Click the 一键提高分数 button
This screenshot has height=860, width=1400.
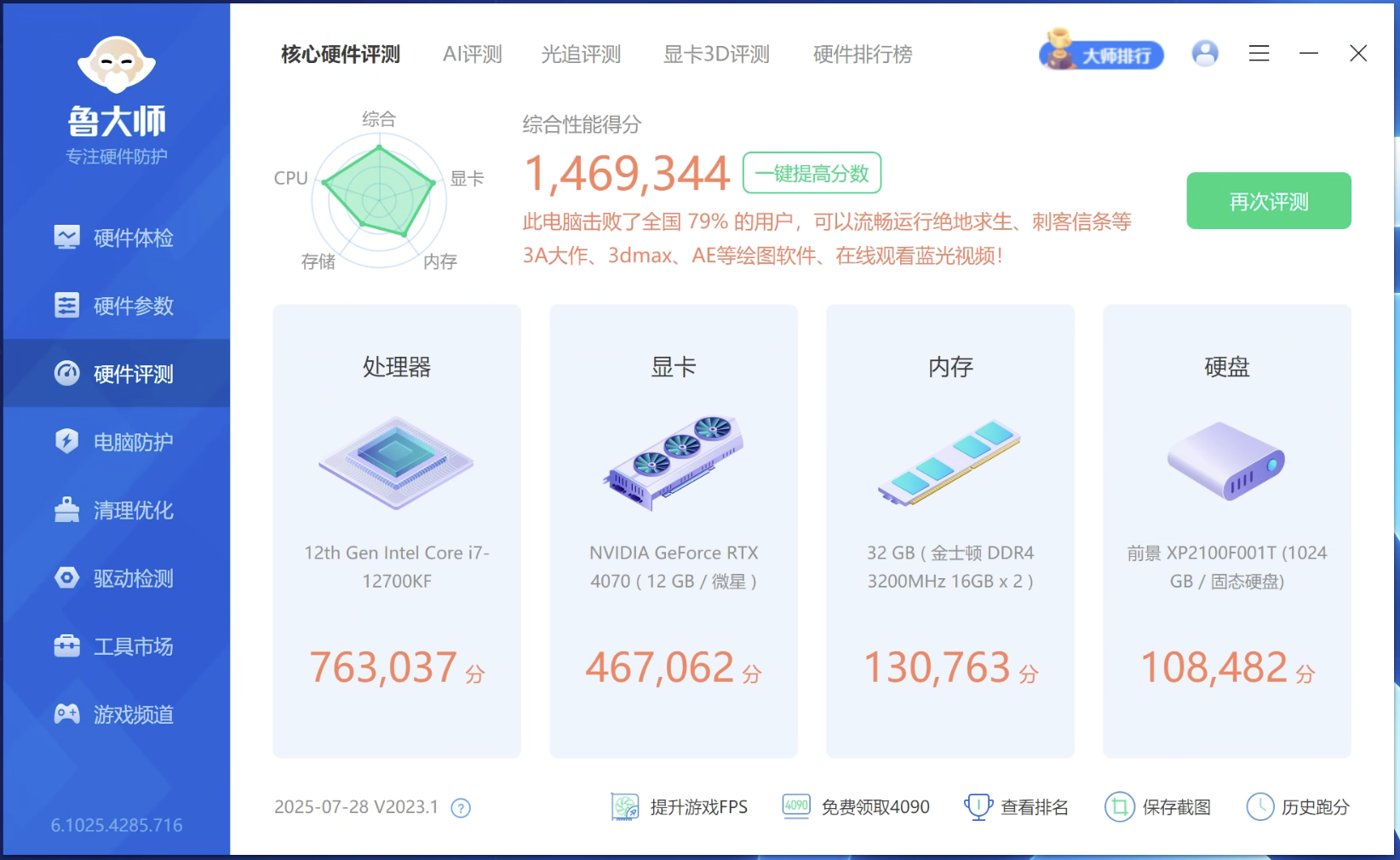click(x=812, y=173)
